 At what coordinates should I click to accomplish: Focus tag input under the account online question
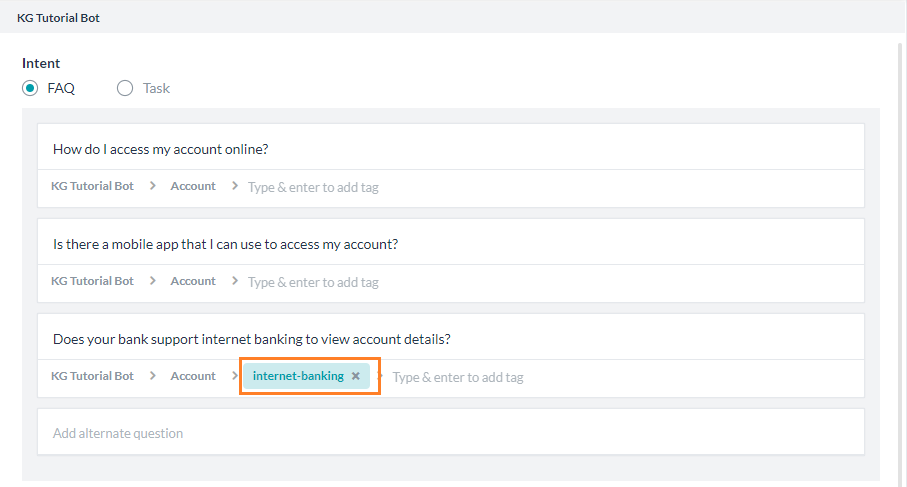coord(313,187)
